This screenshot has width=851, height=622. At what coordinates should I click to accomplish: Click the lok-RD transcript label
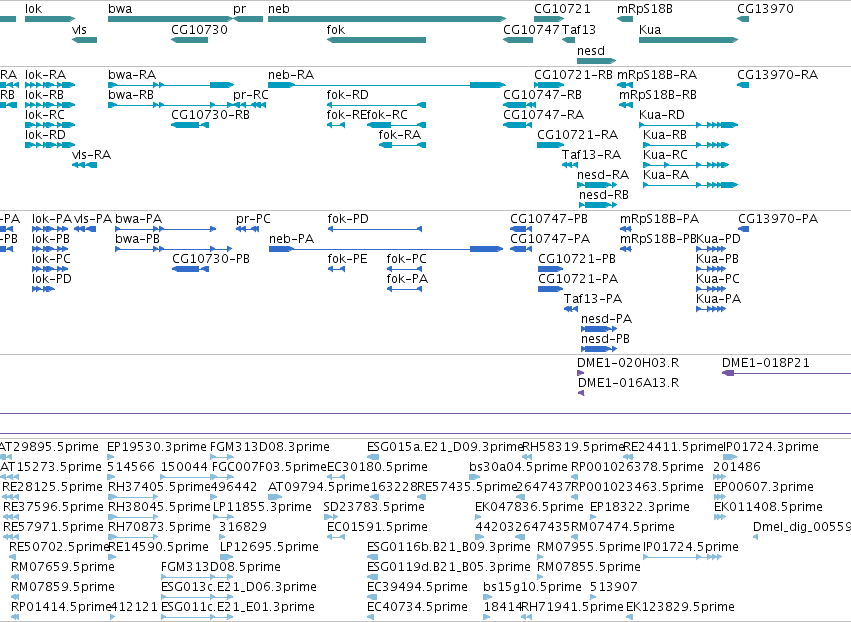[45, 135]
